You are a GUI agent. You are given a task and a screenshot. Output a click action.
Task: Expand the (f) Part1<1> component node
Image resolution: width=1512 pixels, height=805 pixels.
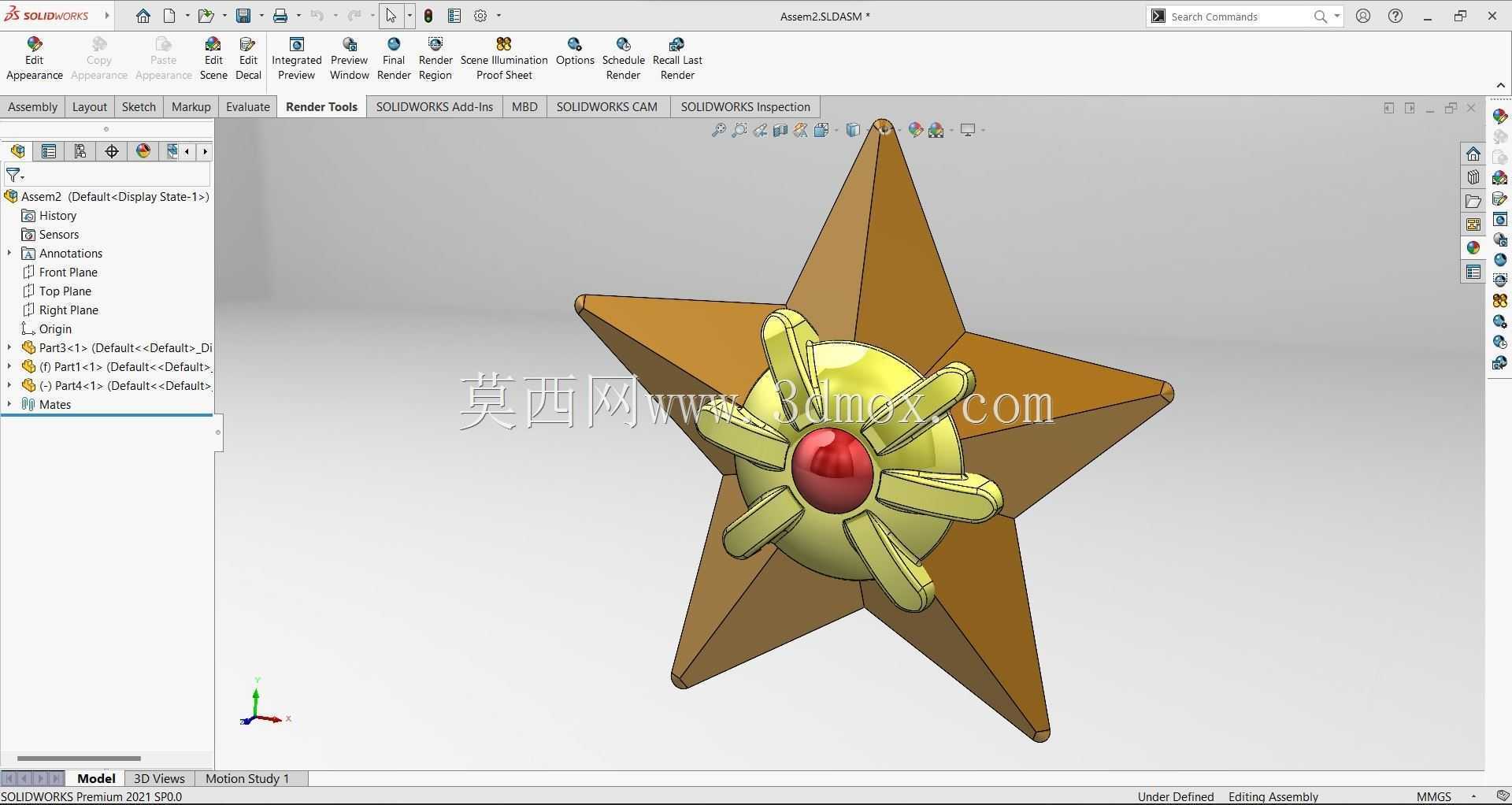pos(9,366)
